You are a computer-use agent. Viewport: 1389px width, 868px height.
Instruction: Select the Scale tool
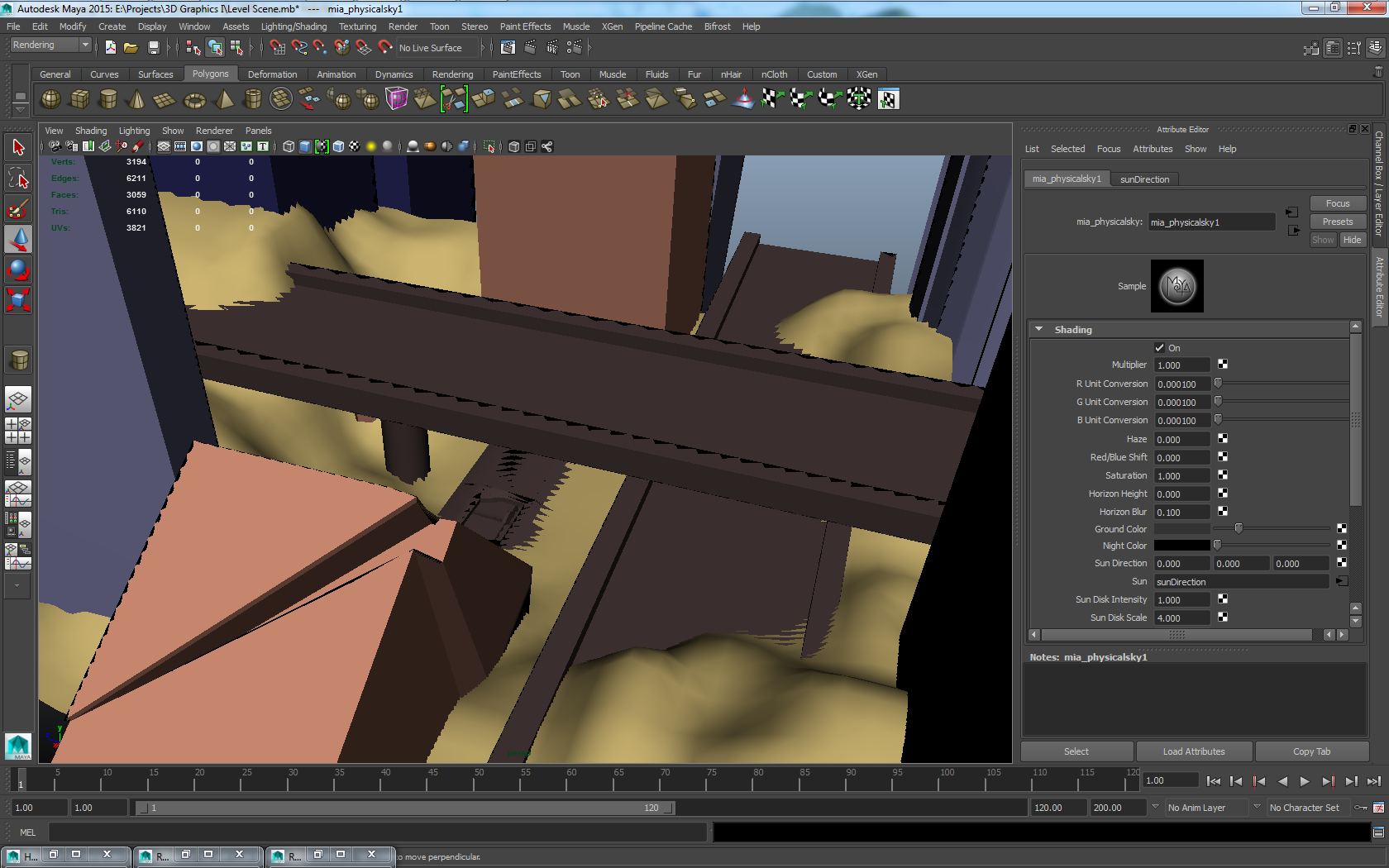[17, 300]
